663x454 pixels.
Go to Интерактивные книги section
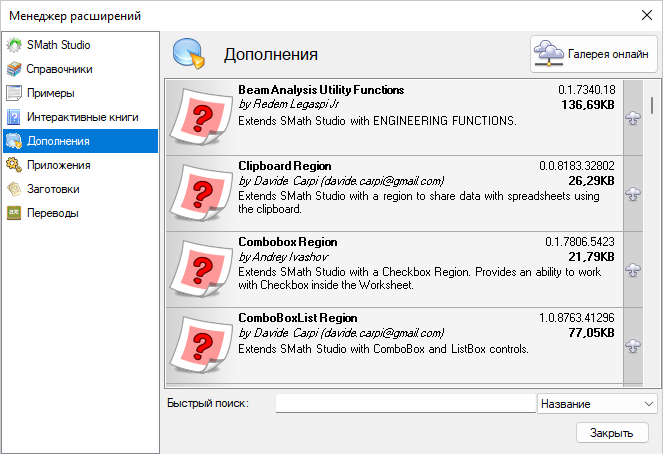coord(82,117)
